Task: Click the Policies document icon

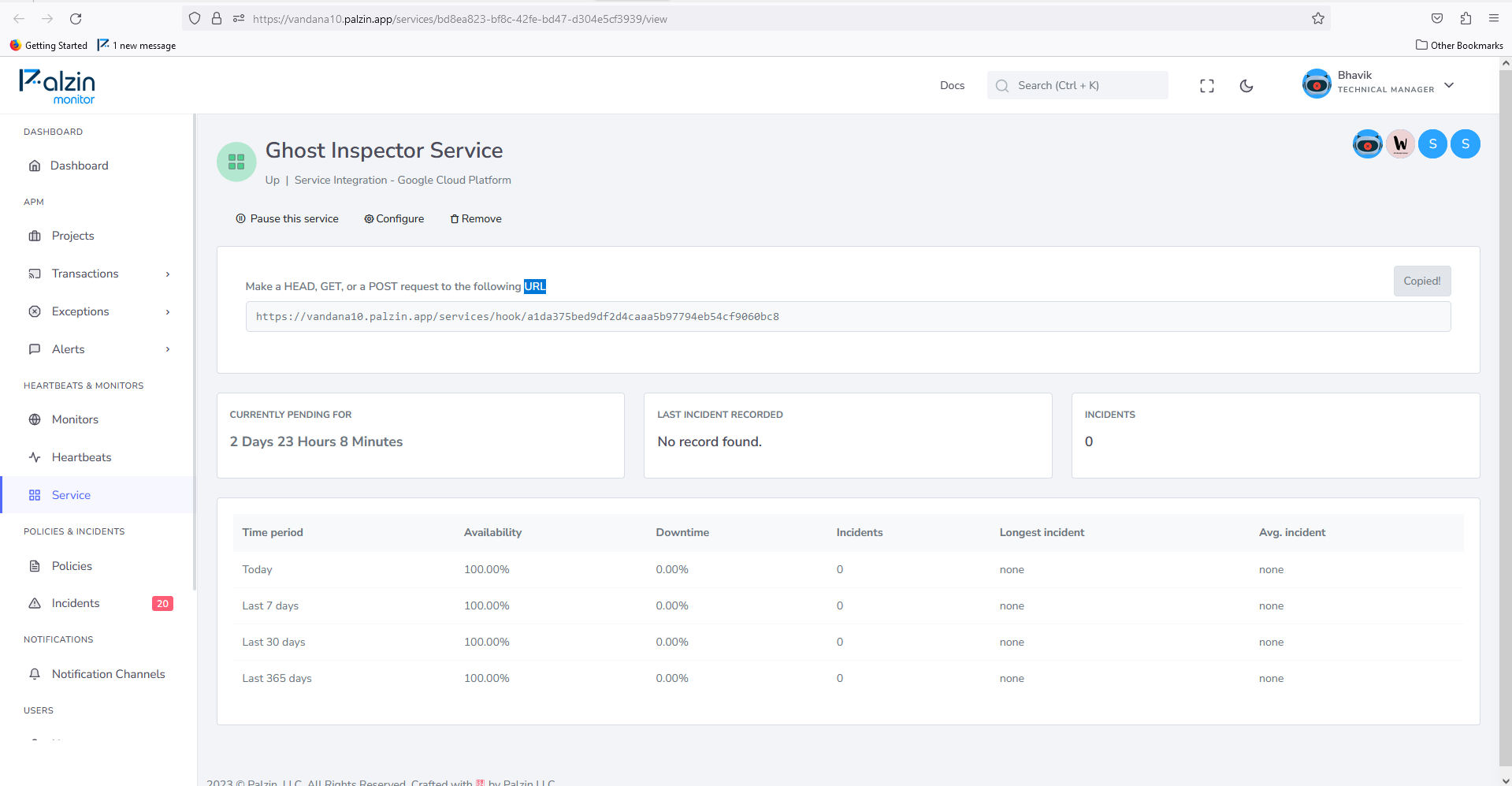Action: click(35, 566)
